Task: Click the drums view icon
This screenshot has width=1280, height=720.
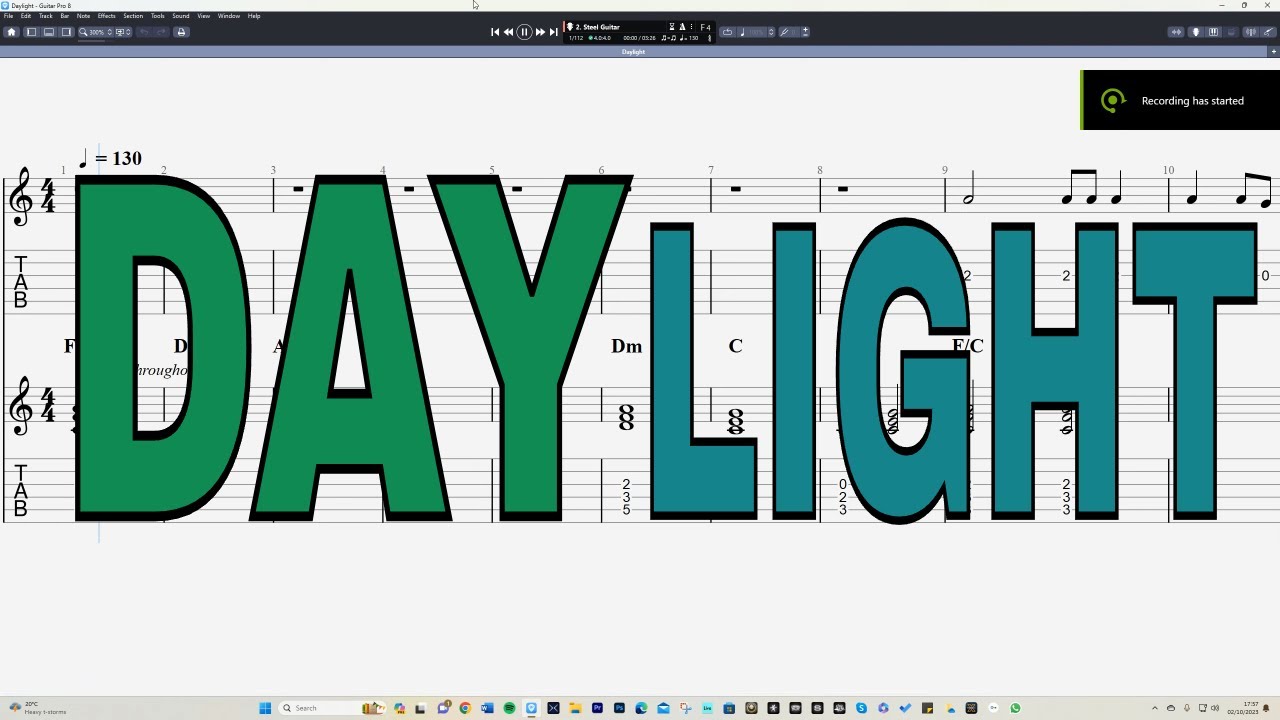Action: click(x=1231, y=32)
